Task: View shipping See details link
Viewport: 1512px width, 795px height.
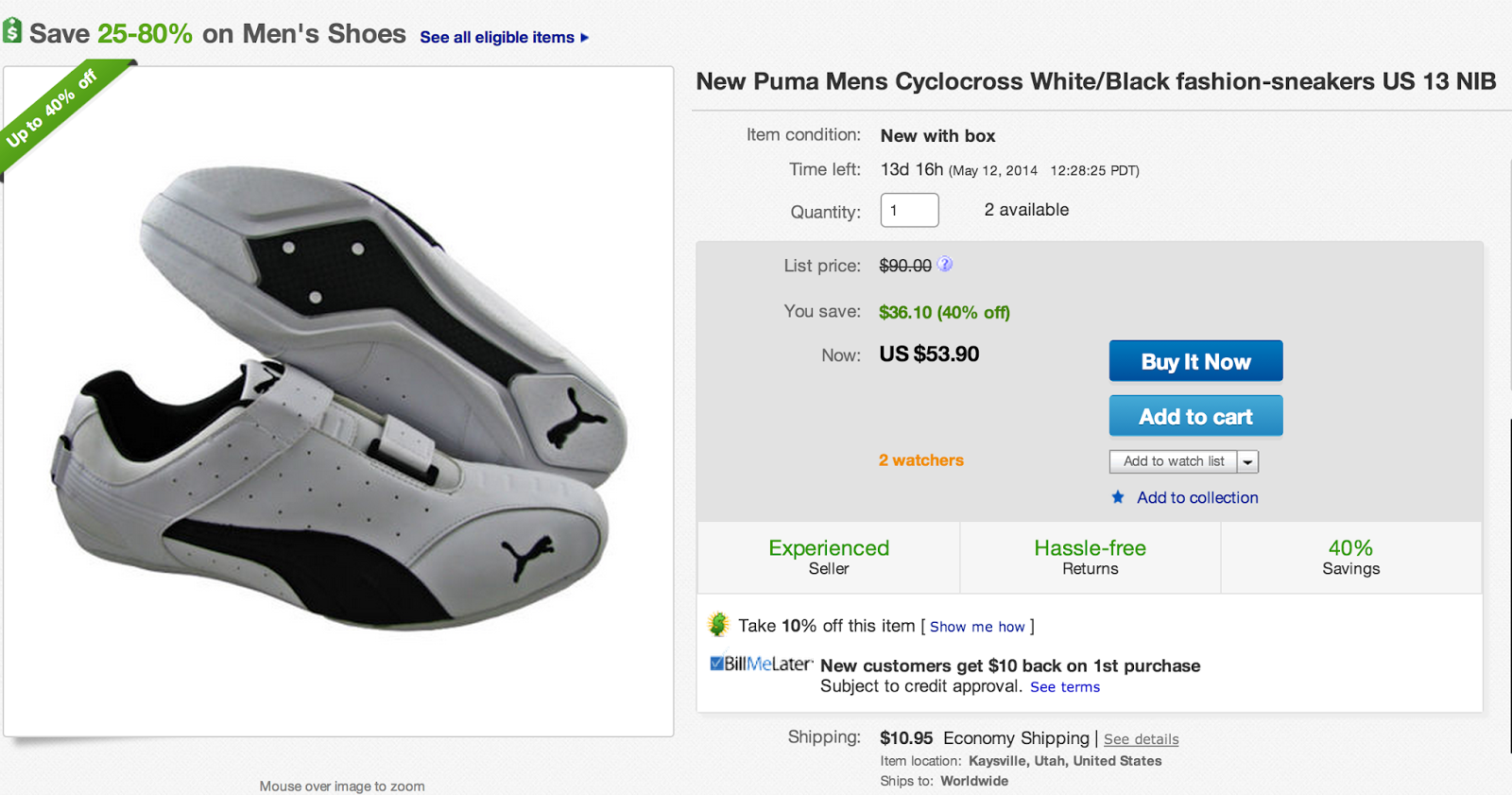Action: pyautogui.click(x=1141, y=739)
